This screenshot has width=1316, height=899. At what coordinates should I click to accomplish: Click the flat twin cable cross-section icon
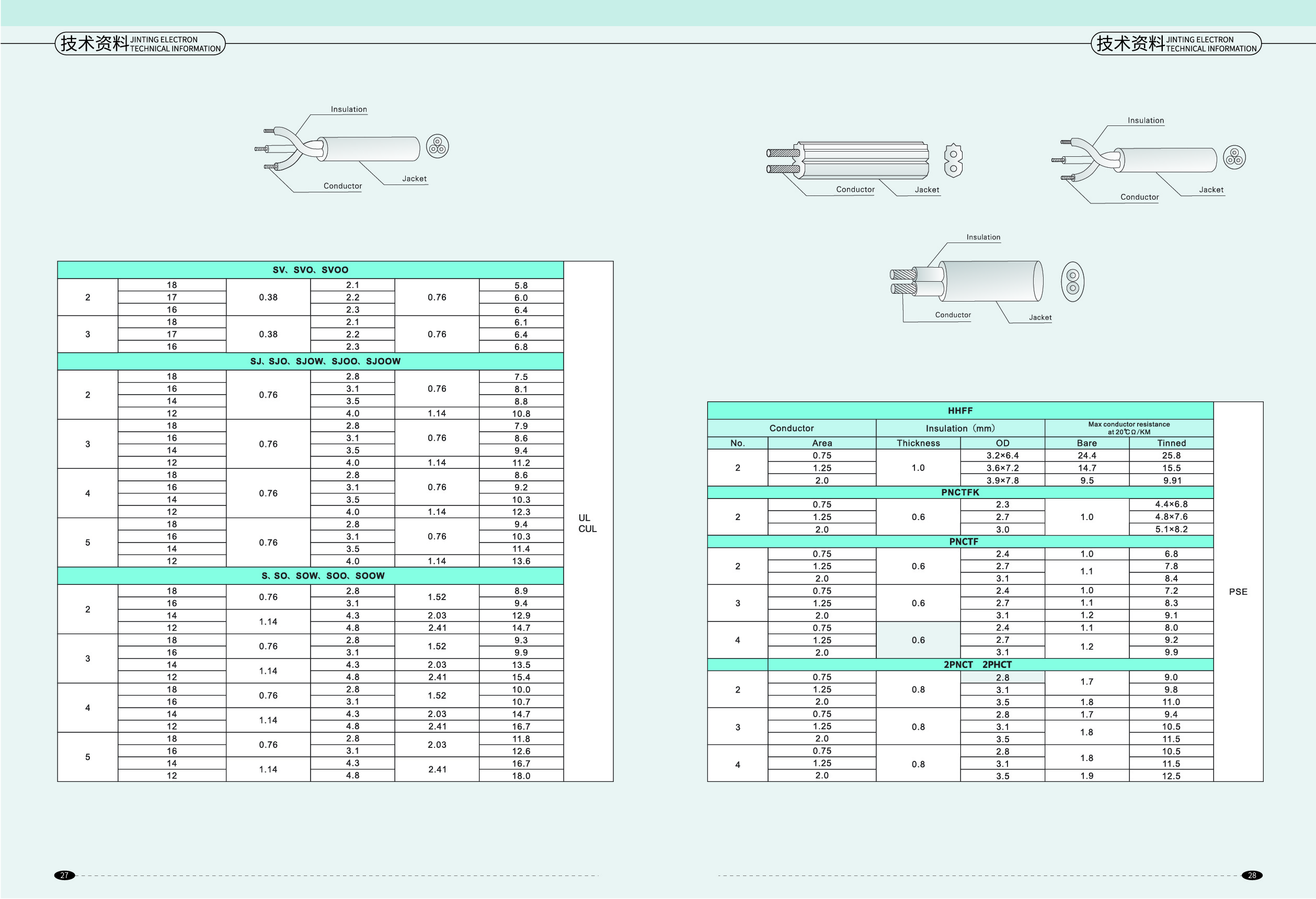coord(954,160)
